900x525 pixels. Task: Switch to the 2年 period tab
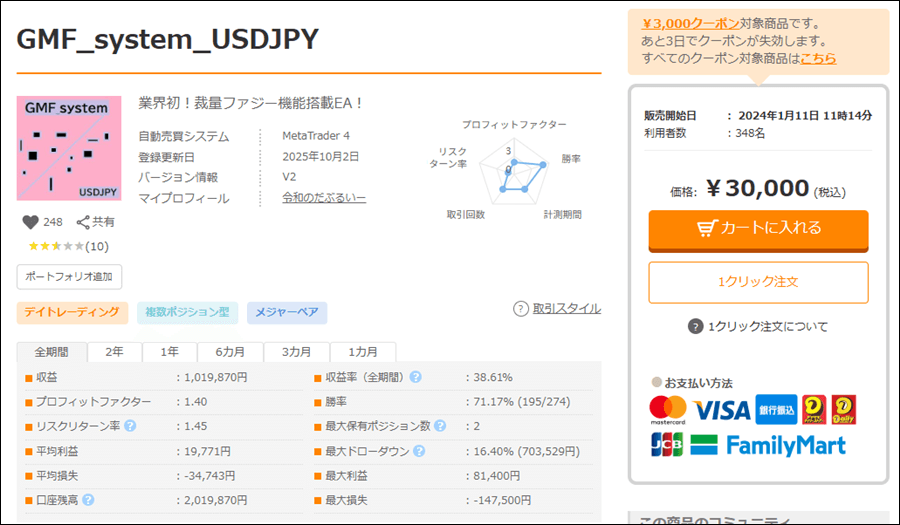click(x=114, y=352)
